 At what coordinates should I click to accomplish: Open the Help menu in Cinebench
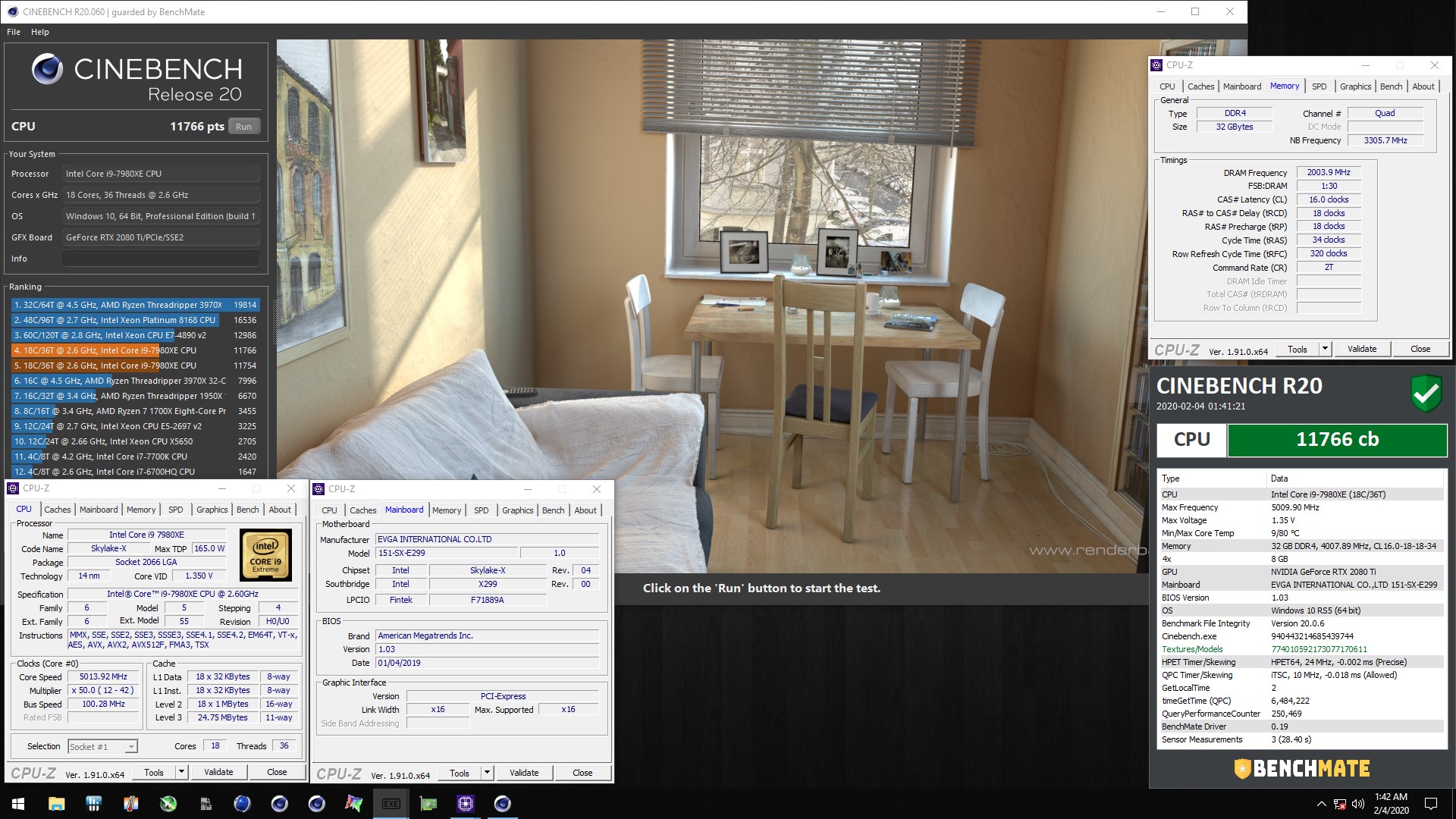coord(39,32)
